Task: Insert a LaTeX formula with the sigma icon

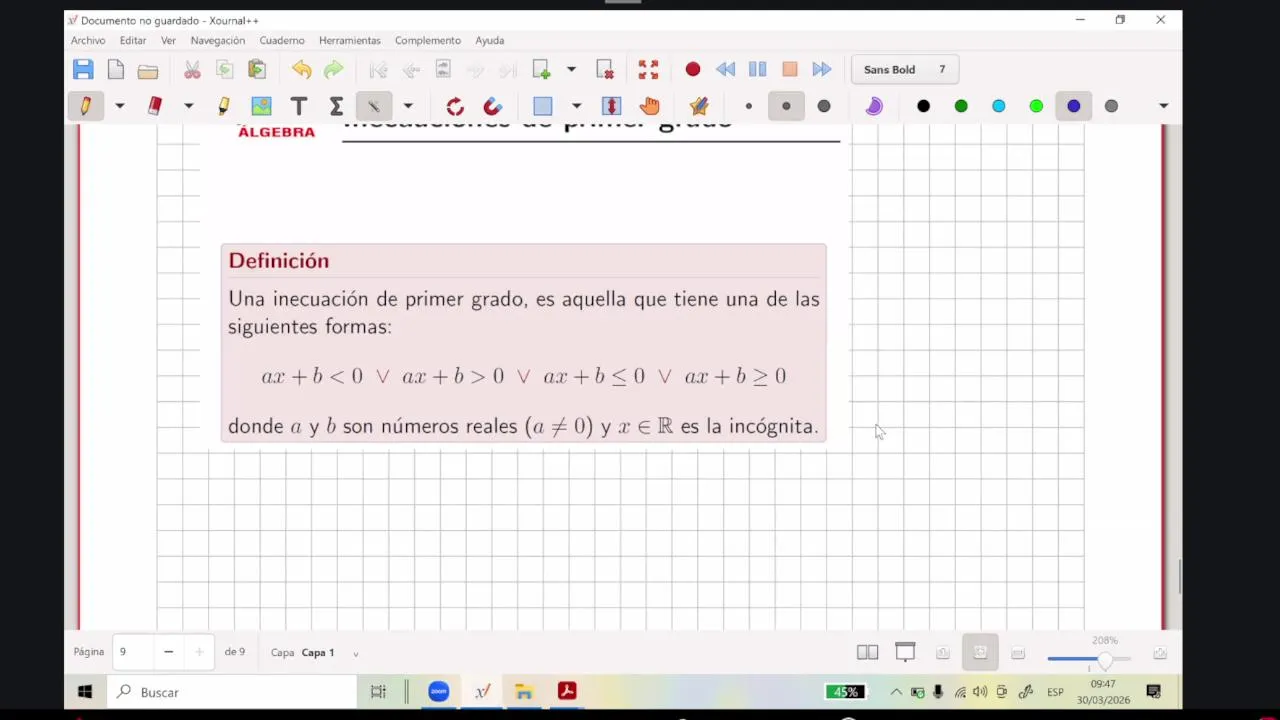Action: tap(336, 106)
